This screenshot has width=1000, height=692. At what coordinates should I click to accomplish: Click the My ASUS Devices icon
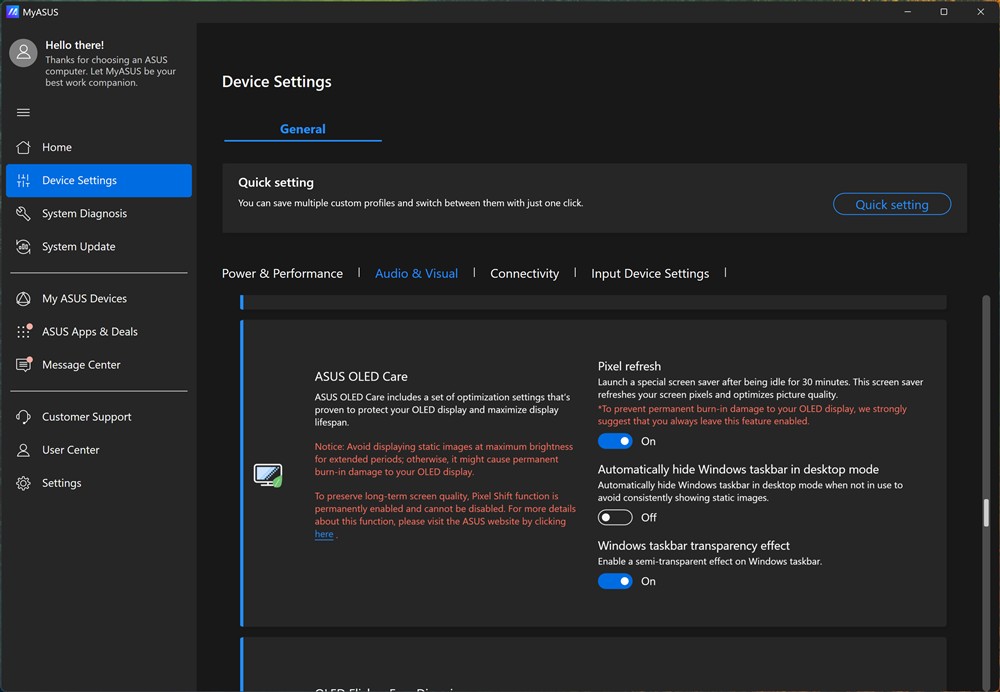[23, 299]
